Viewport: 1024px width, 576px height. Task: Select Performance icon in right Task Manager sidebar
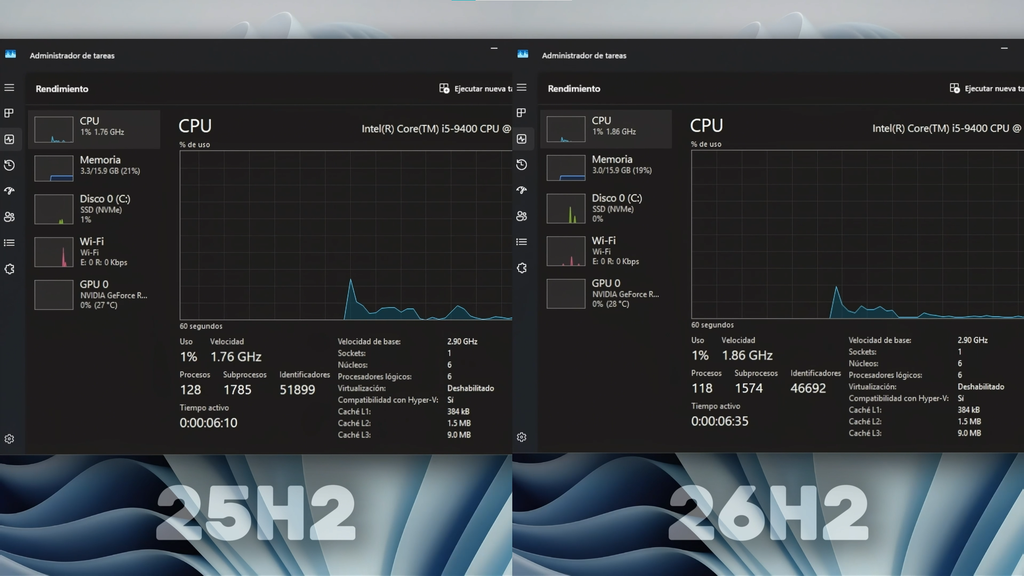tap(521, 138)
